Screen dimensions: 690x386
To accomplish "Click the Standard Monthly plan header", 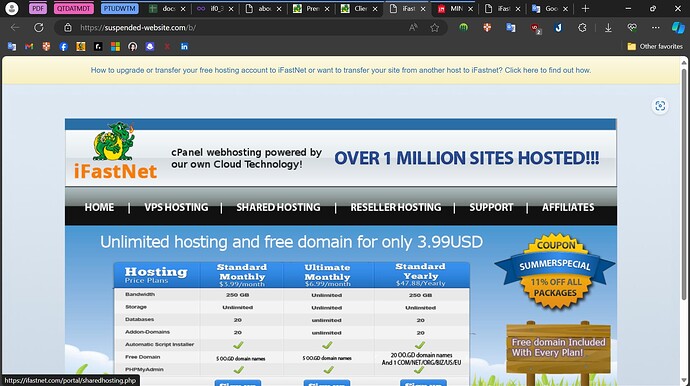I will [242, 275].
